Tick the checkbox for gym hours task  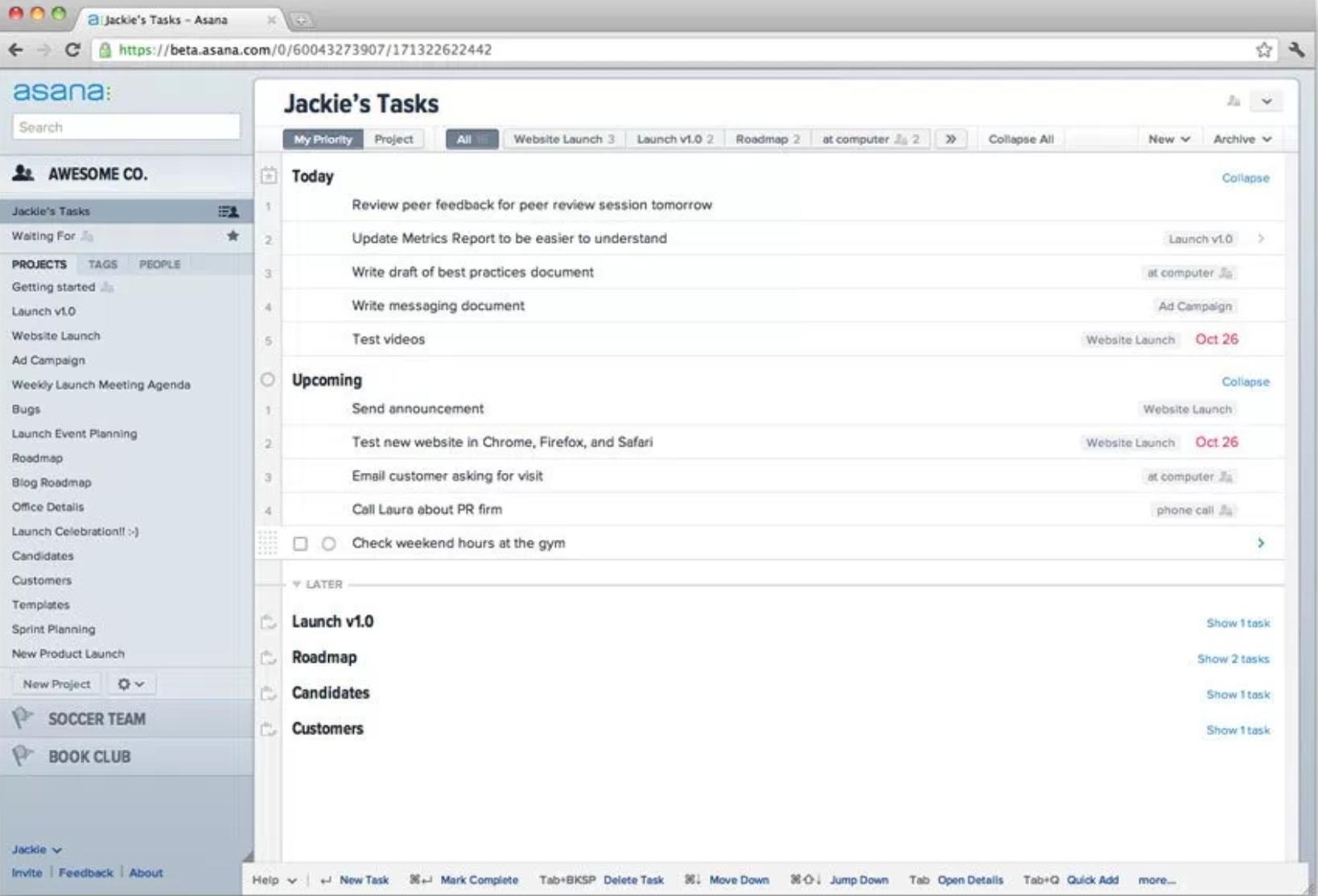pos(300,544)
